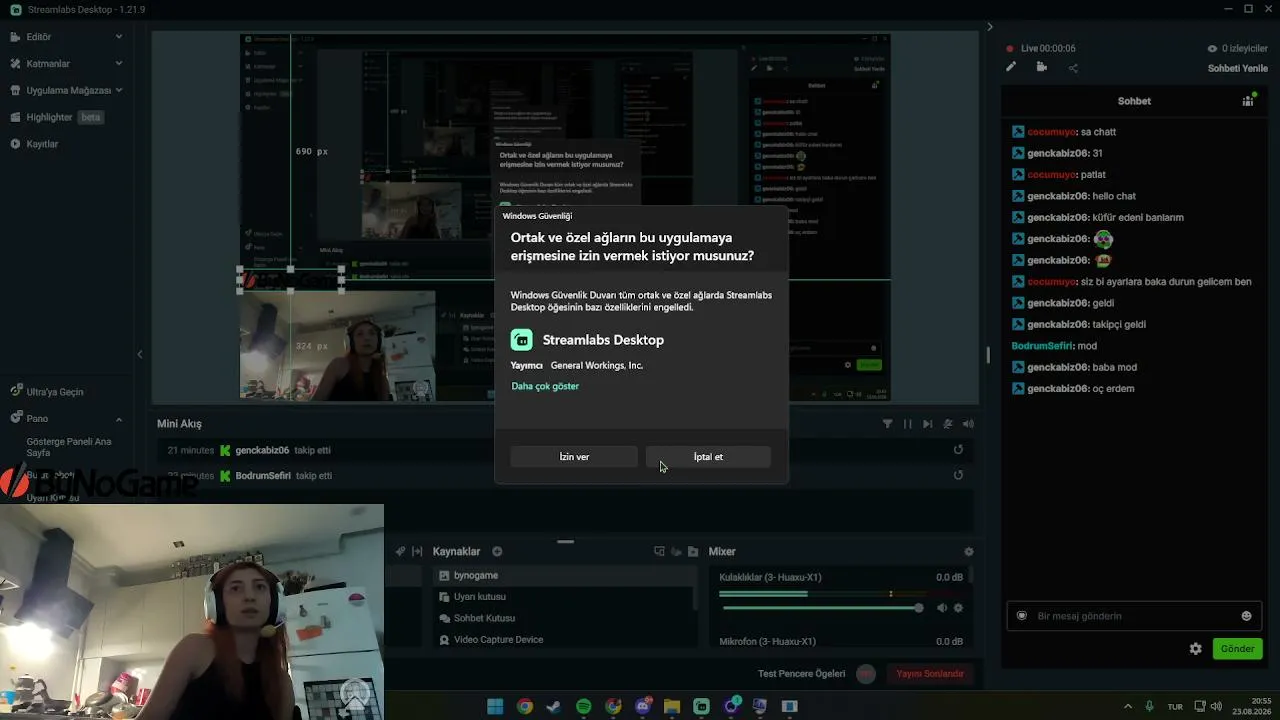Replay the BodrumSefiri follow alert
This screenshot has width=1280, height=720.
958,475
